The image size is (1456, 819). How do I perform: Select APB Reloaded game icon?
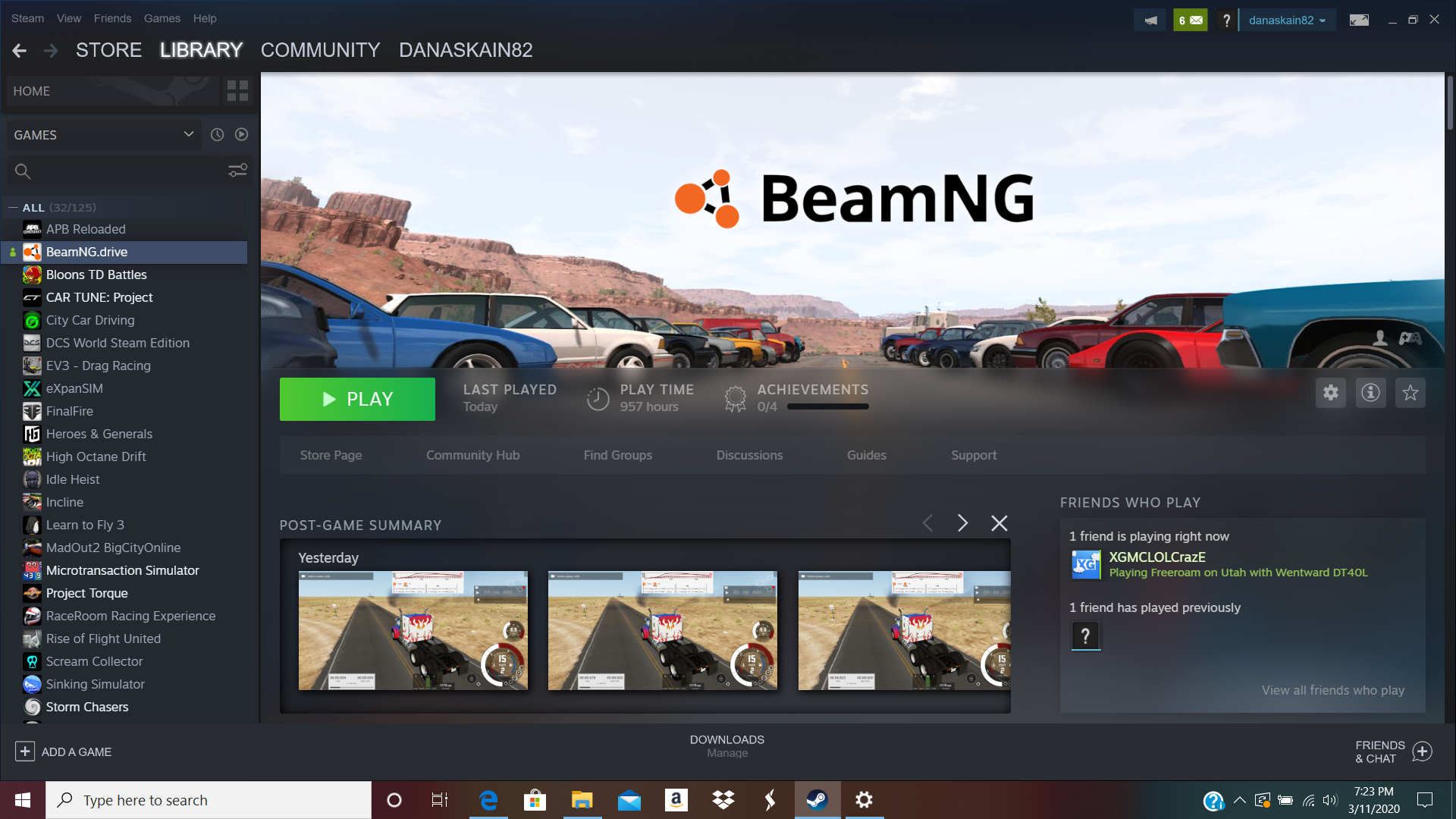[32, 229]
